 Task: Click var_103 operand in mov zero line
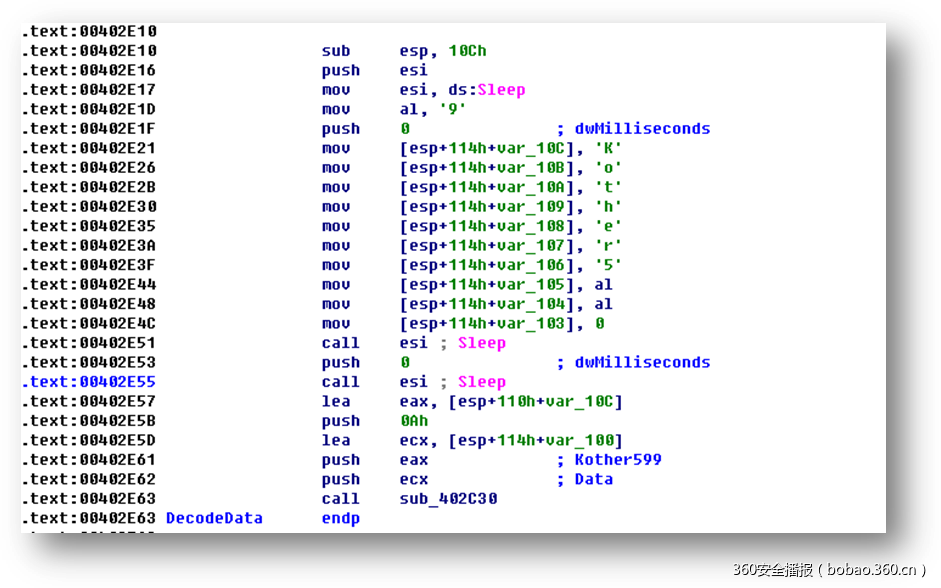pos(531,323)
